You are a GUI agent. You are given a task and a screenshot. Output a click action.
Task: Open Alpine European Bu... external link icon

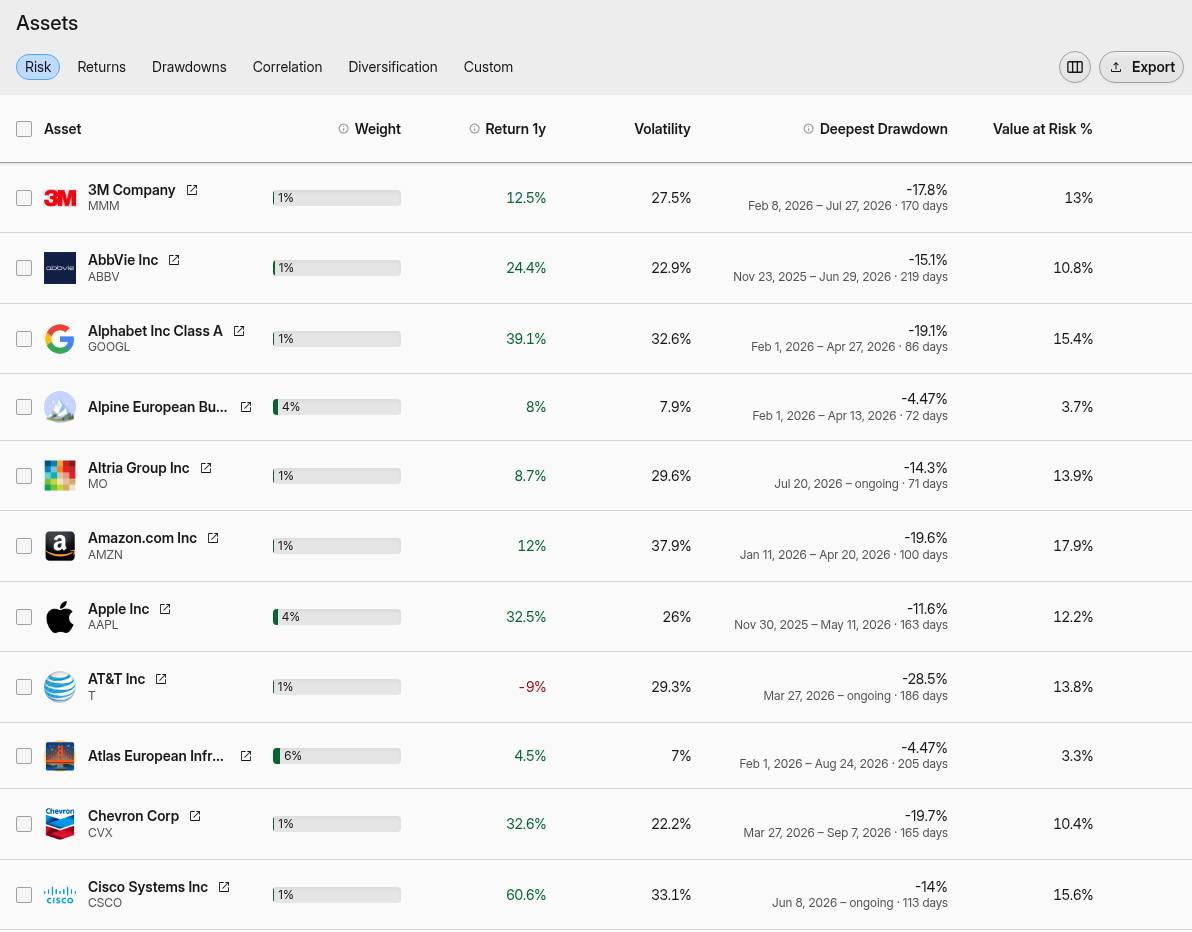pos(246,407)
